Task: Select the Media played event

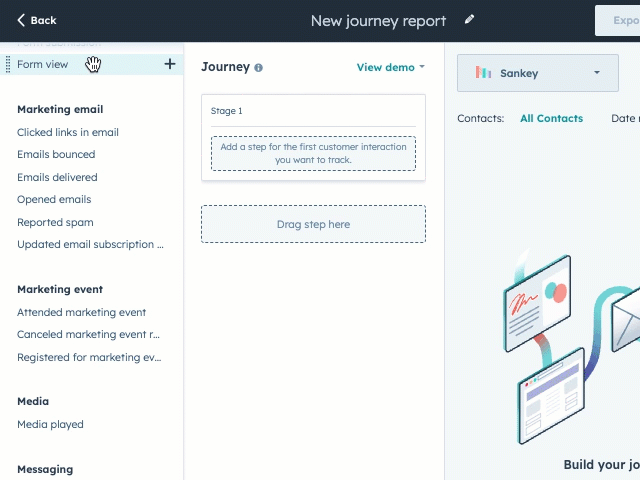Action: [x=50, y=424]
